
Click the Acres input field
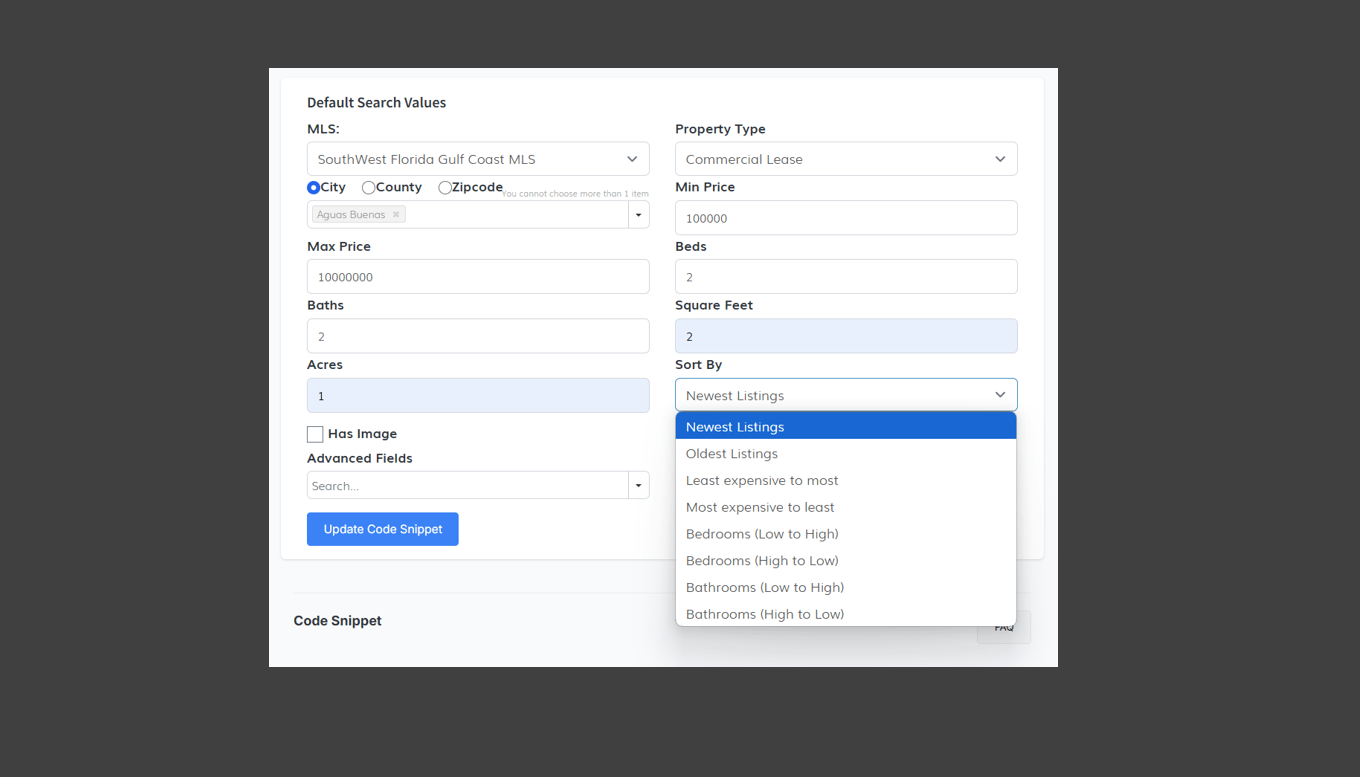[x=478, y=396]
